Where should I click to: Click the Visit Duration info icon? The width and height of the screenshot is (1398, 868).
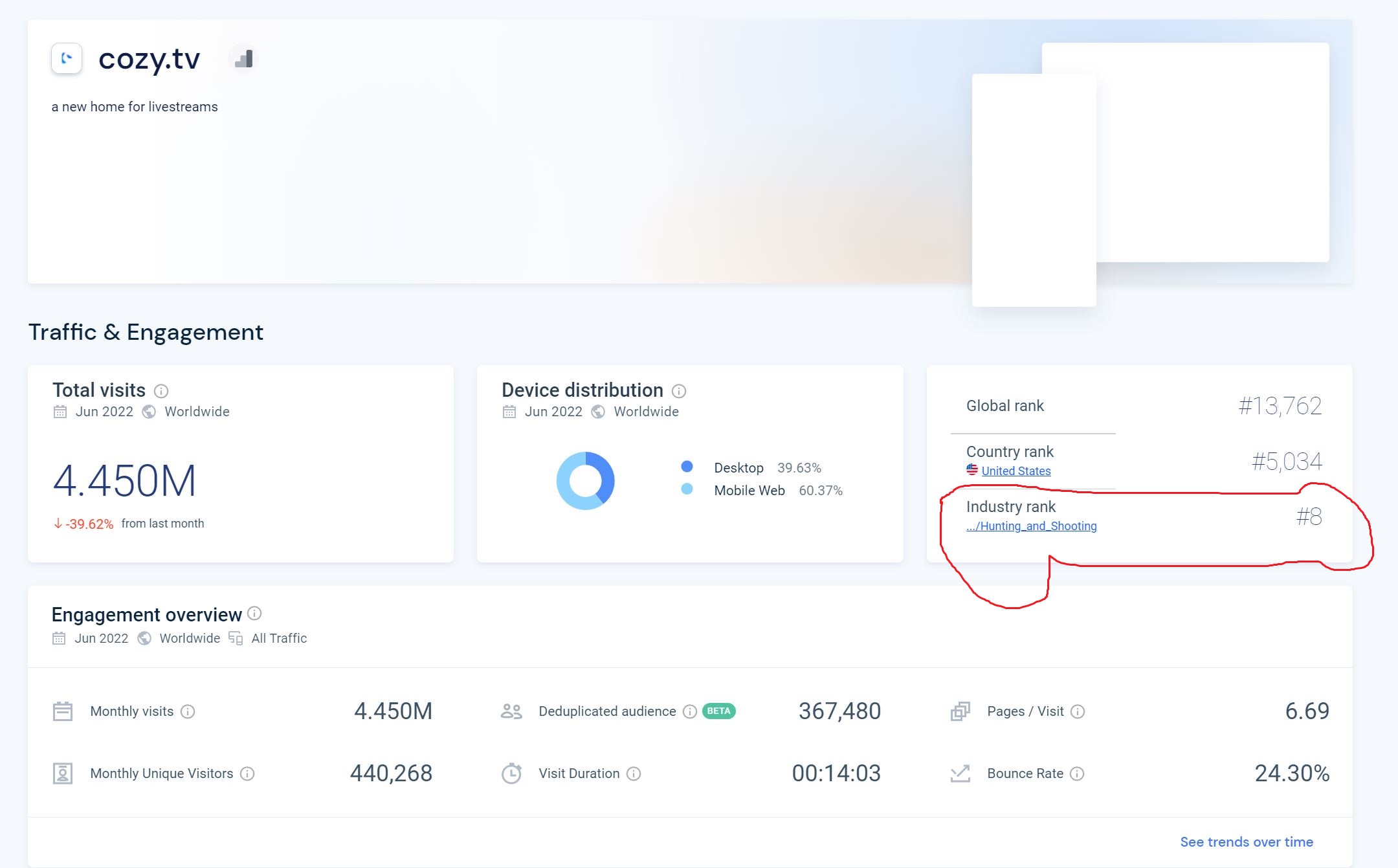click(x=634, y=774)
